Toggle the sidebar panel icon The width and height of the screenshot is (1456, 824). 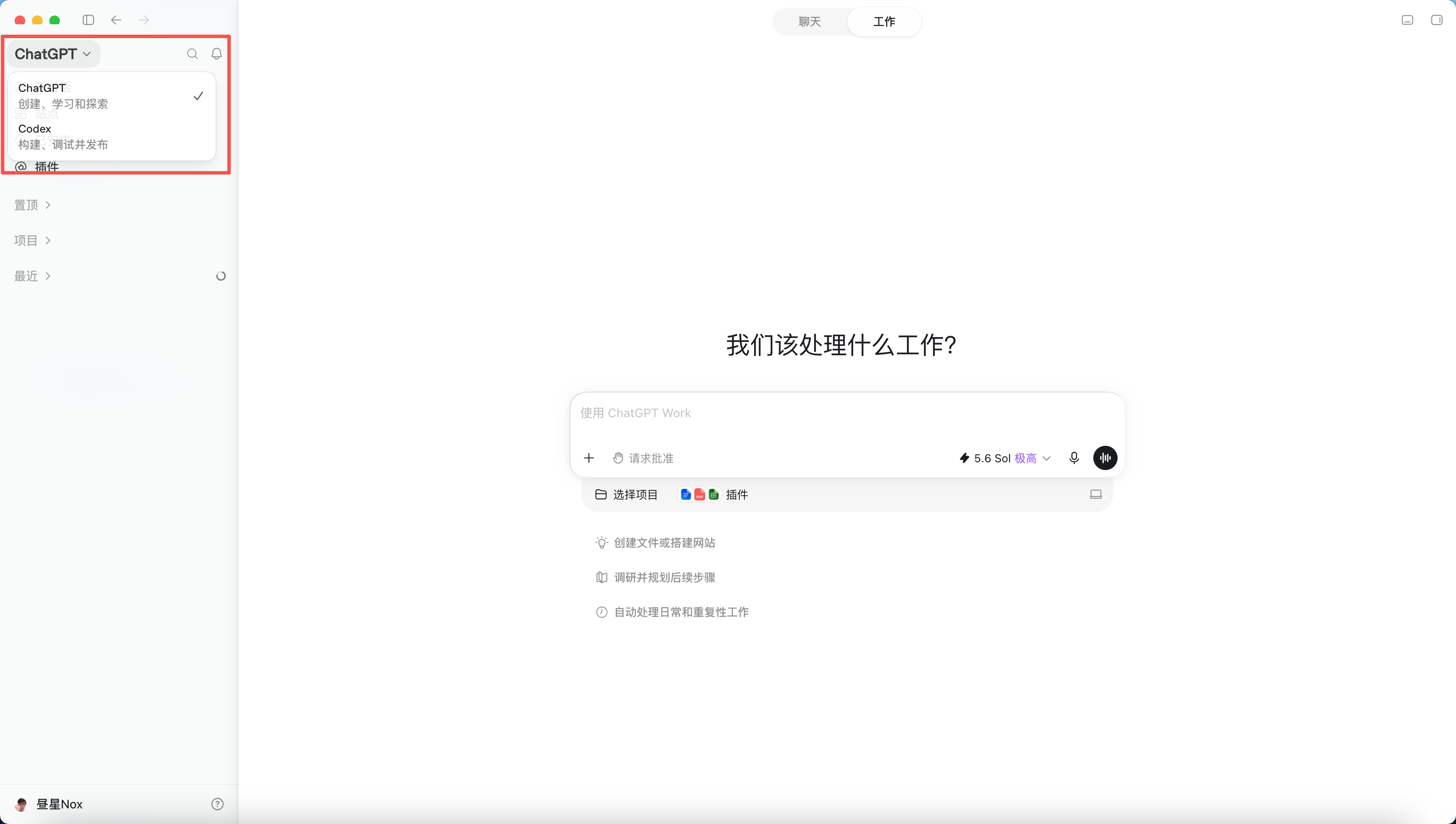click(88, 20)
